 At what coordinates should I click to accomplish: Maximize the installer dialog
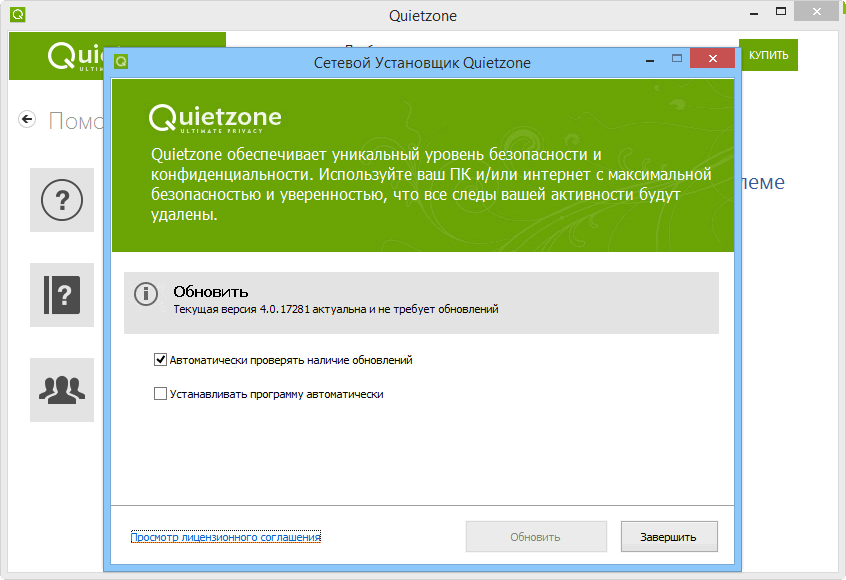(677, 58)
